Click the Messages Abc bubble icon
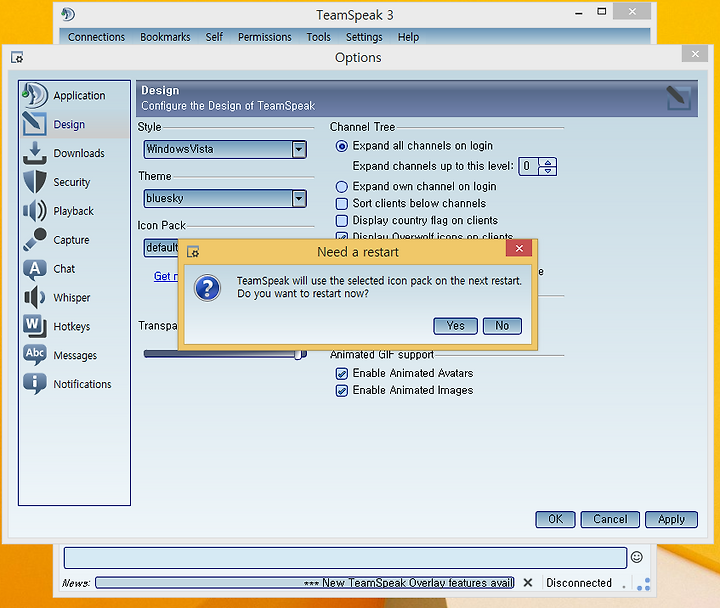The width and height of the screenshot is (720, 608). pyautogui.click(x=35, y=355)
